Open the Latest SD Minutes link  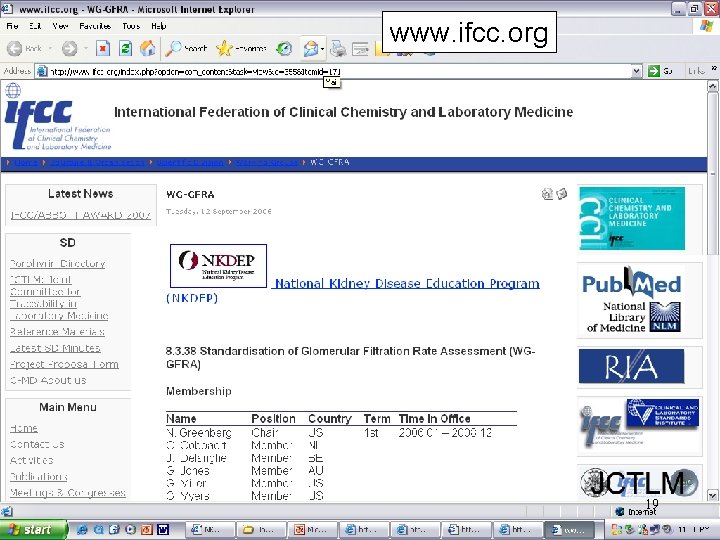(55, 348)
